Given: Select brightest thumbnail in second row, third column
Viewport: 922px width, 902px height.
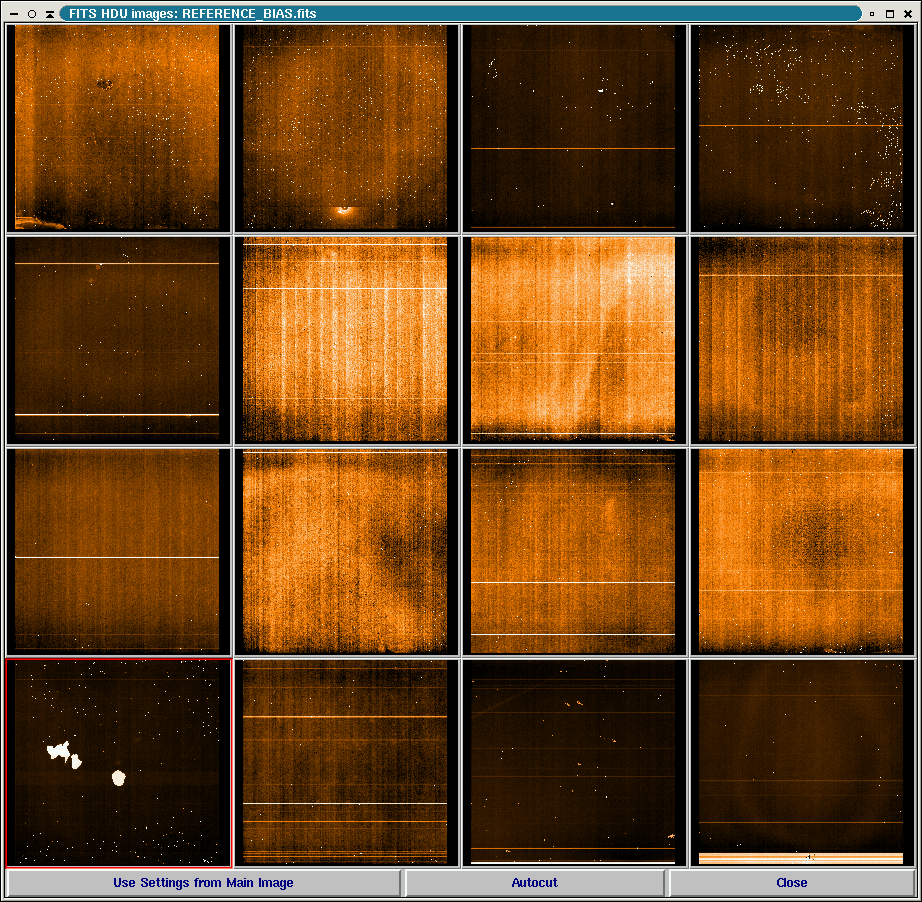Looking at the screenshot, I should 573,340.
